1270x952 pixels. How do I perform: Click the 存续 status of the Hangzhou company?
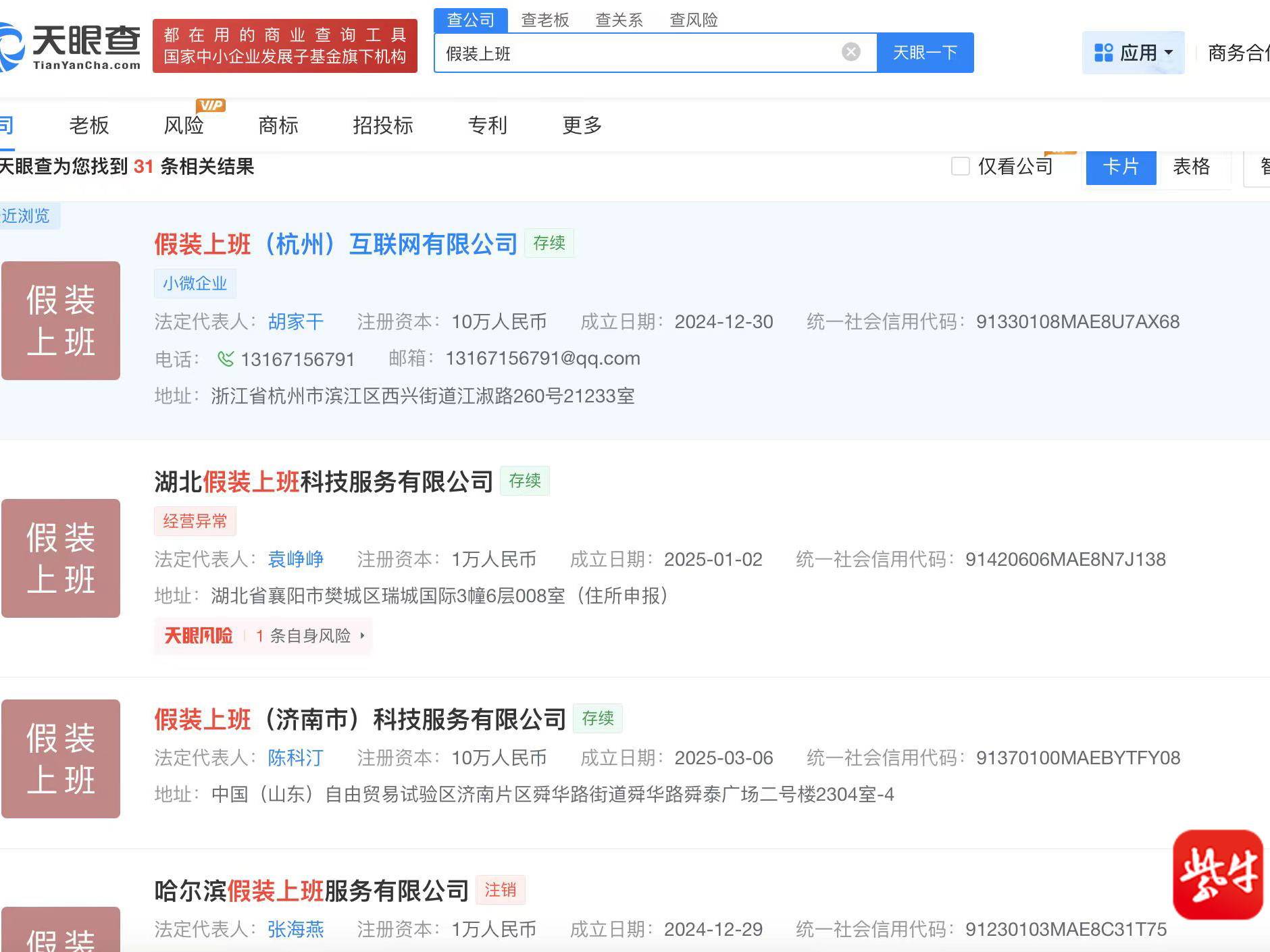tap(549, 243)
